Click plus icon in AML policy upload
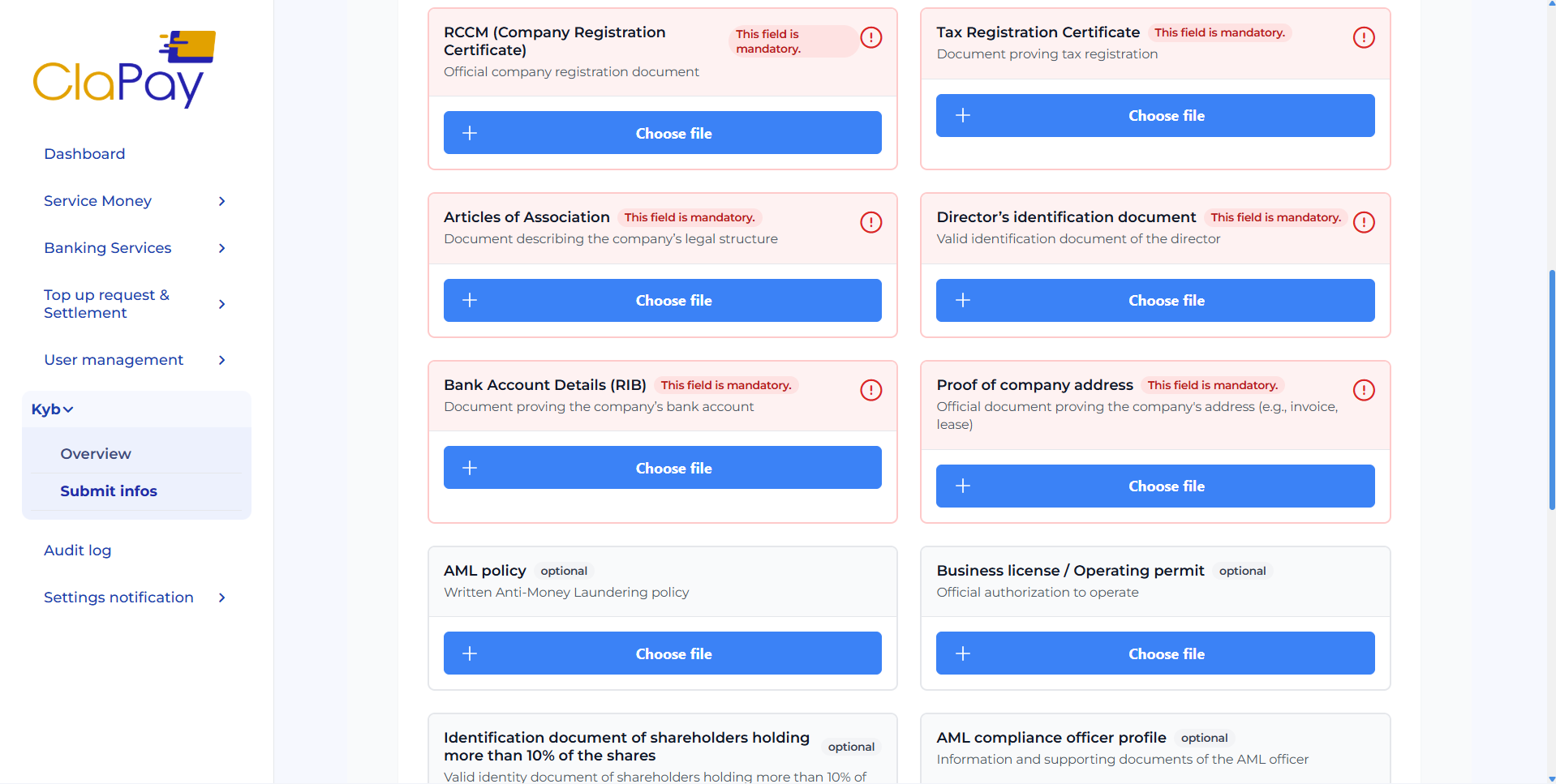The image size is (1556, 784). 470,653
